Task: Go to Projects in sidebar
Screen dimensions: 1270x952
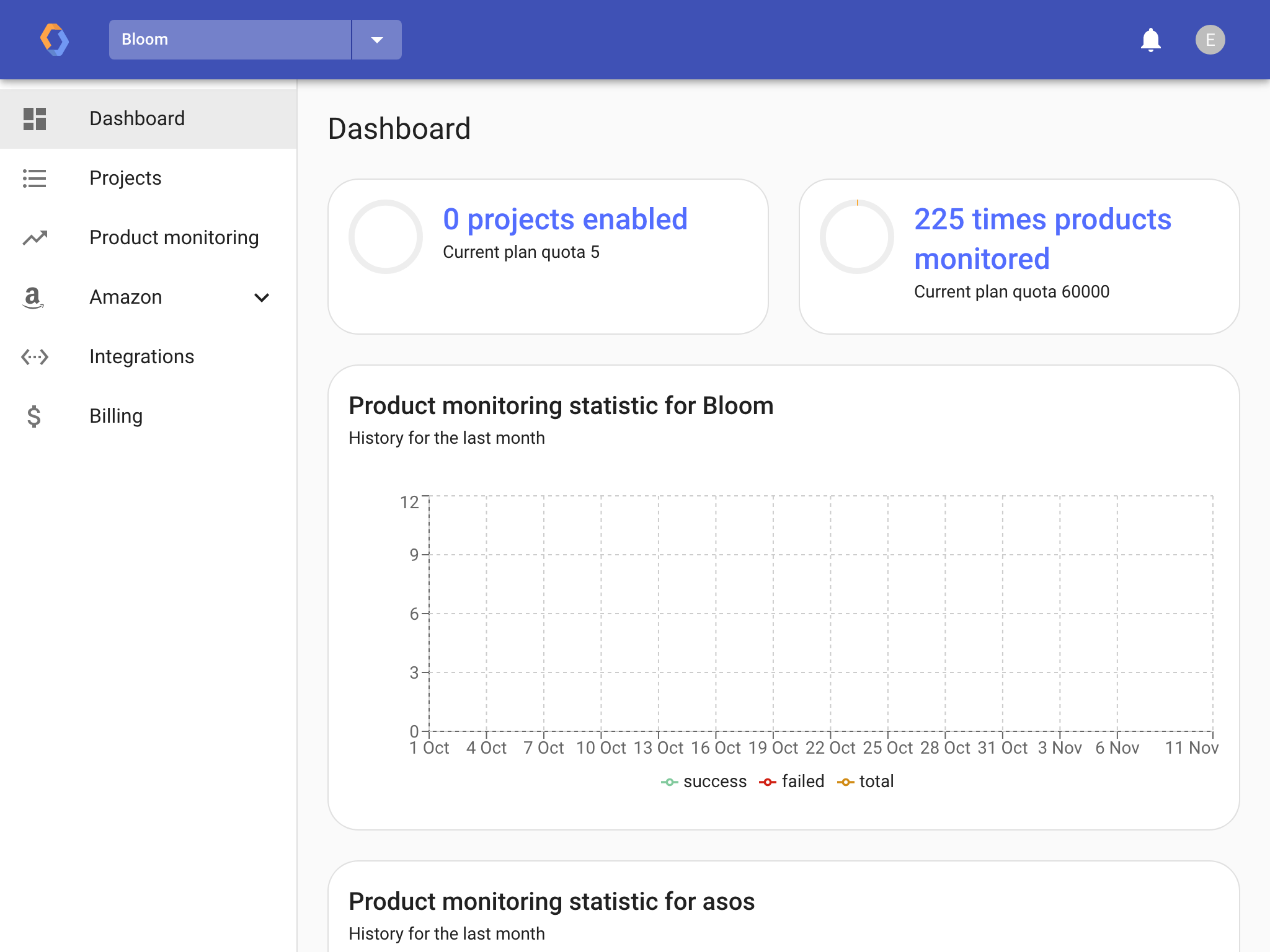Action: pos(125,178)
